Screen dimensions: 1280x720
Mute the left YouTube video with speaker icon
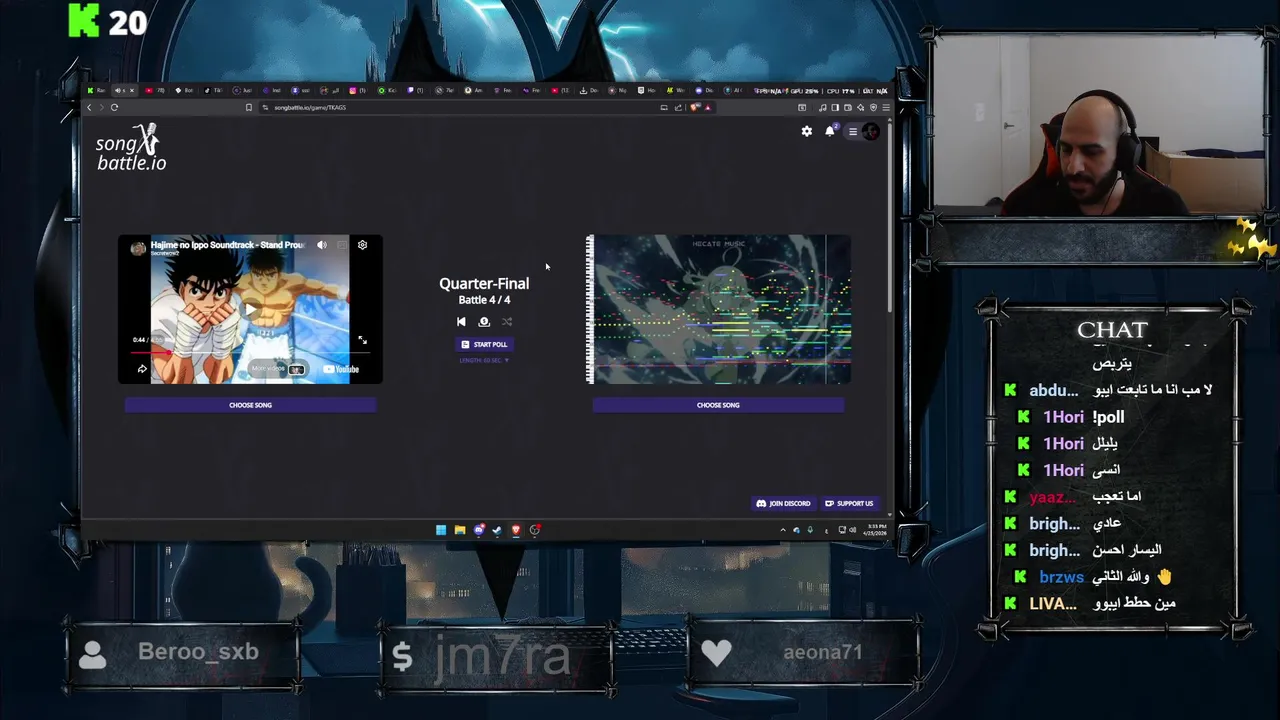pyautogui.click(x=322, y=245)
